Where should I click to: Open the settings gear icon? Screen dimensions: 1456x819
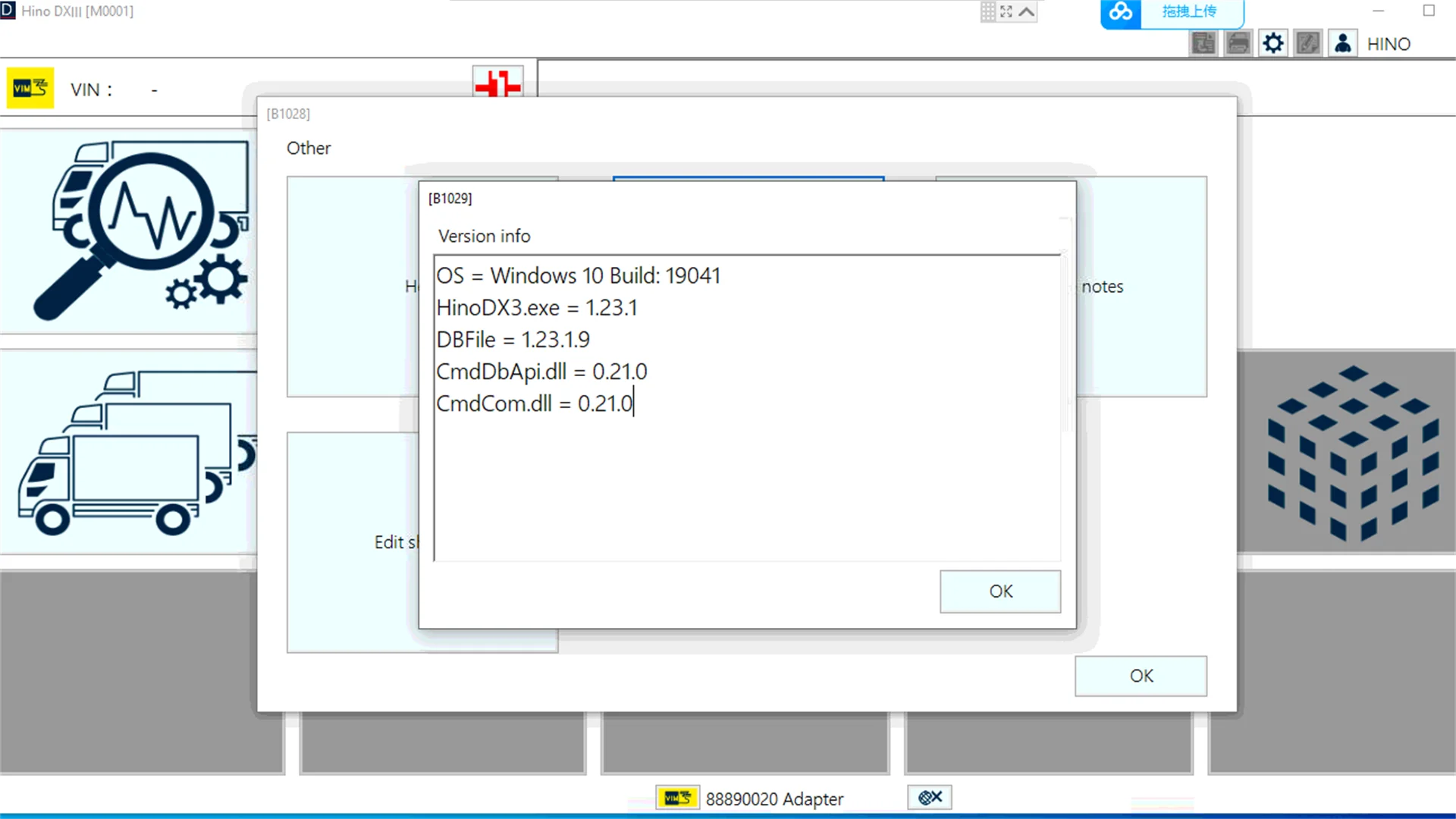[x=1273, y=43]
